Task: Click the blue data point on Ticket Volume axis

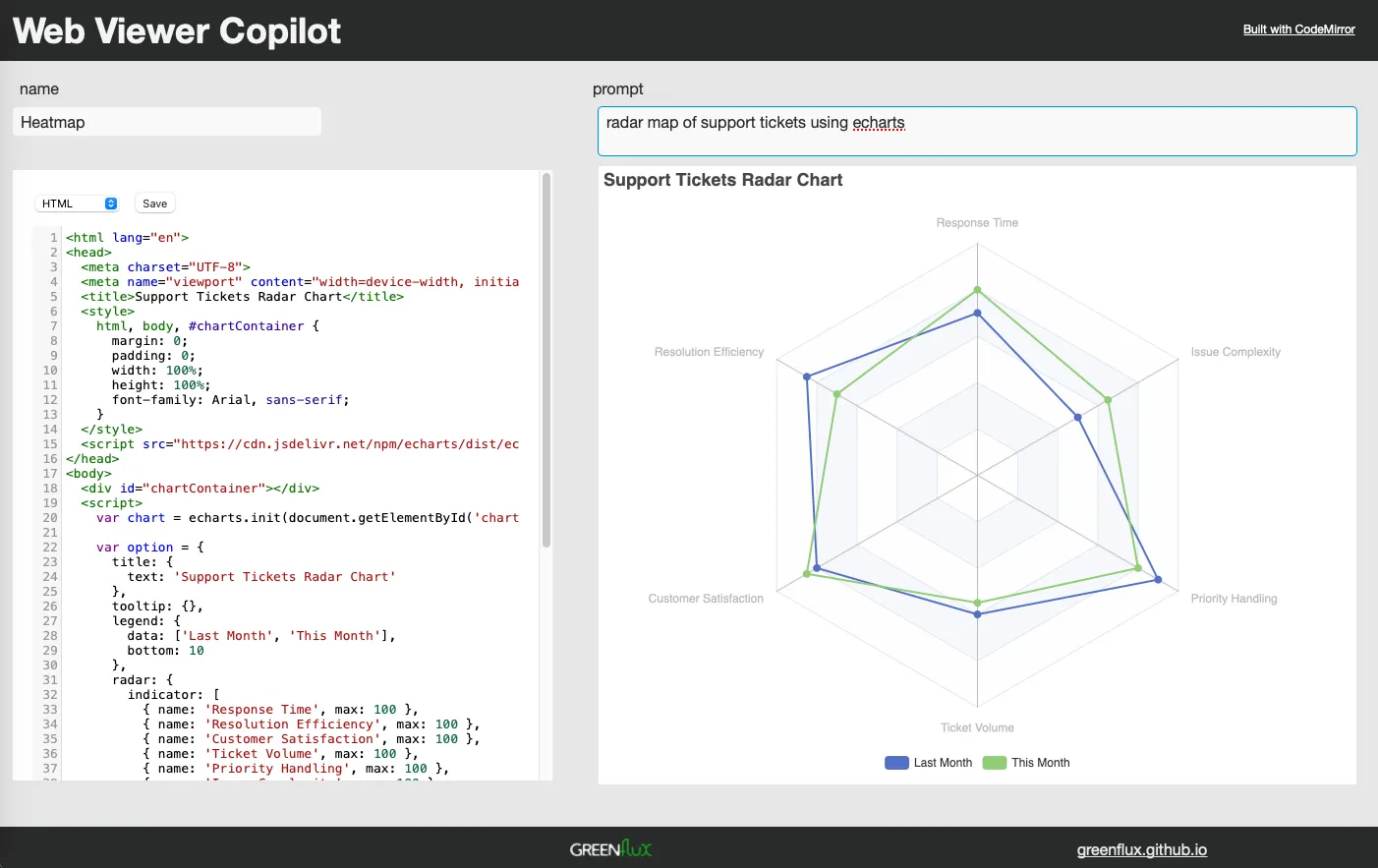Action: click(977, 614)
